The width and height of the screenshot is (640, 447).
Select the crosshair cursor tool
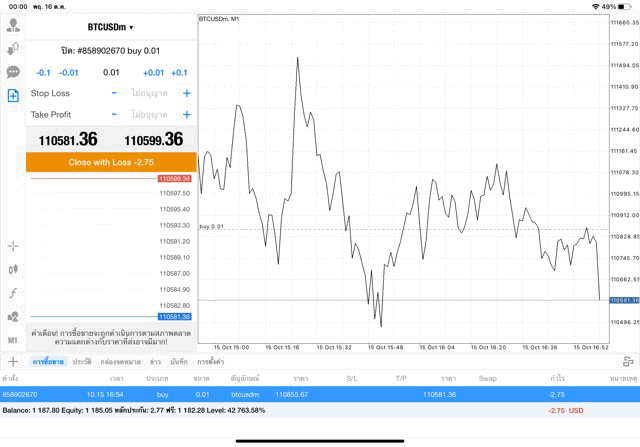13,245
